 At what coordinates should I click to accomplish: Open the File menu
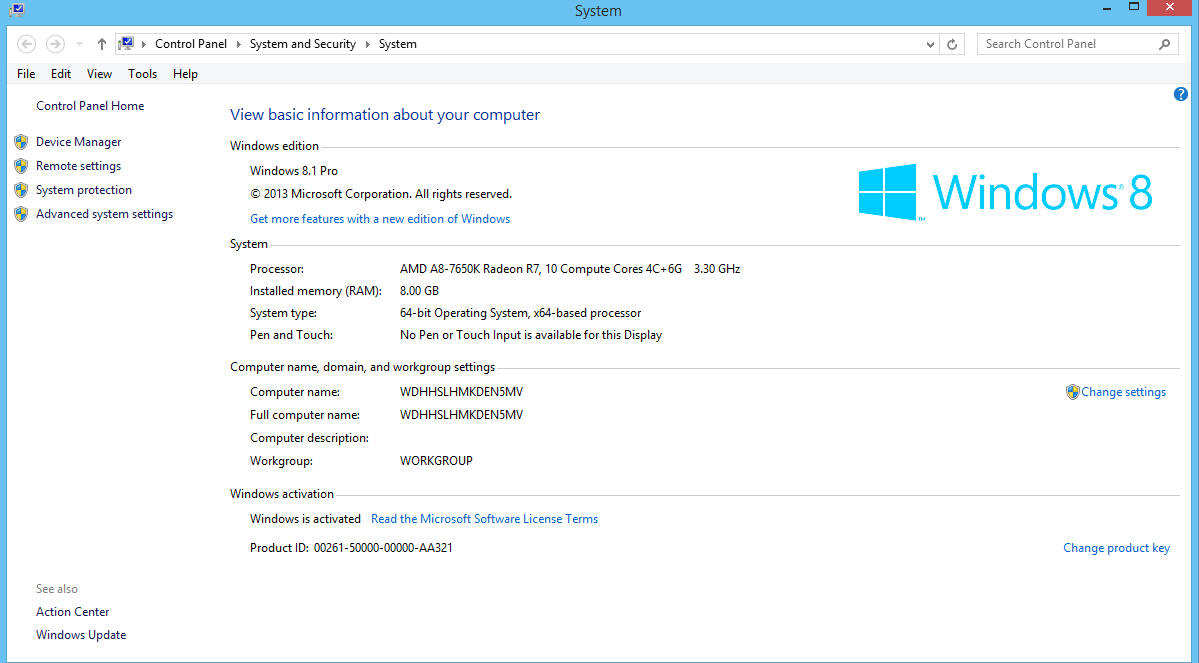(26, 74)
